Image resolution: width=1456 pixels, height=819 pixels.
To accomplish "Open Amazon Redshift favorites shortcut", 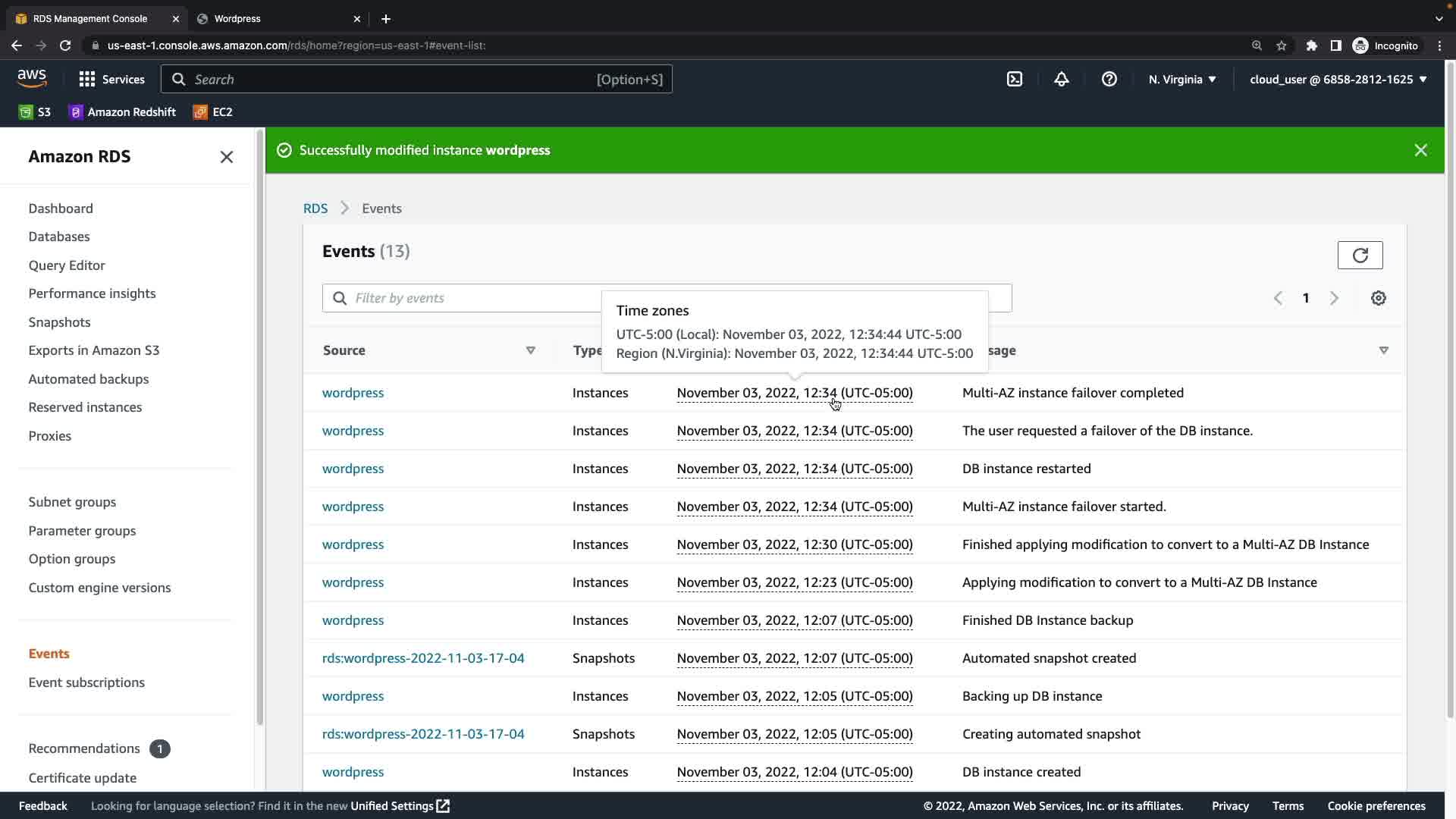I will tap(122, 111).
